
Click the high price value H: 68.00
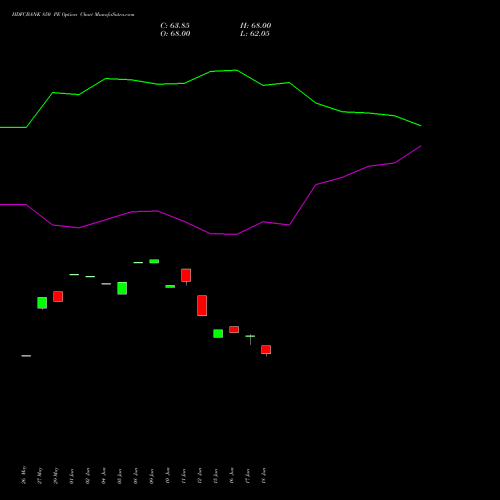(x=256, y=26)
